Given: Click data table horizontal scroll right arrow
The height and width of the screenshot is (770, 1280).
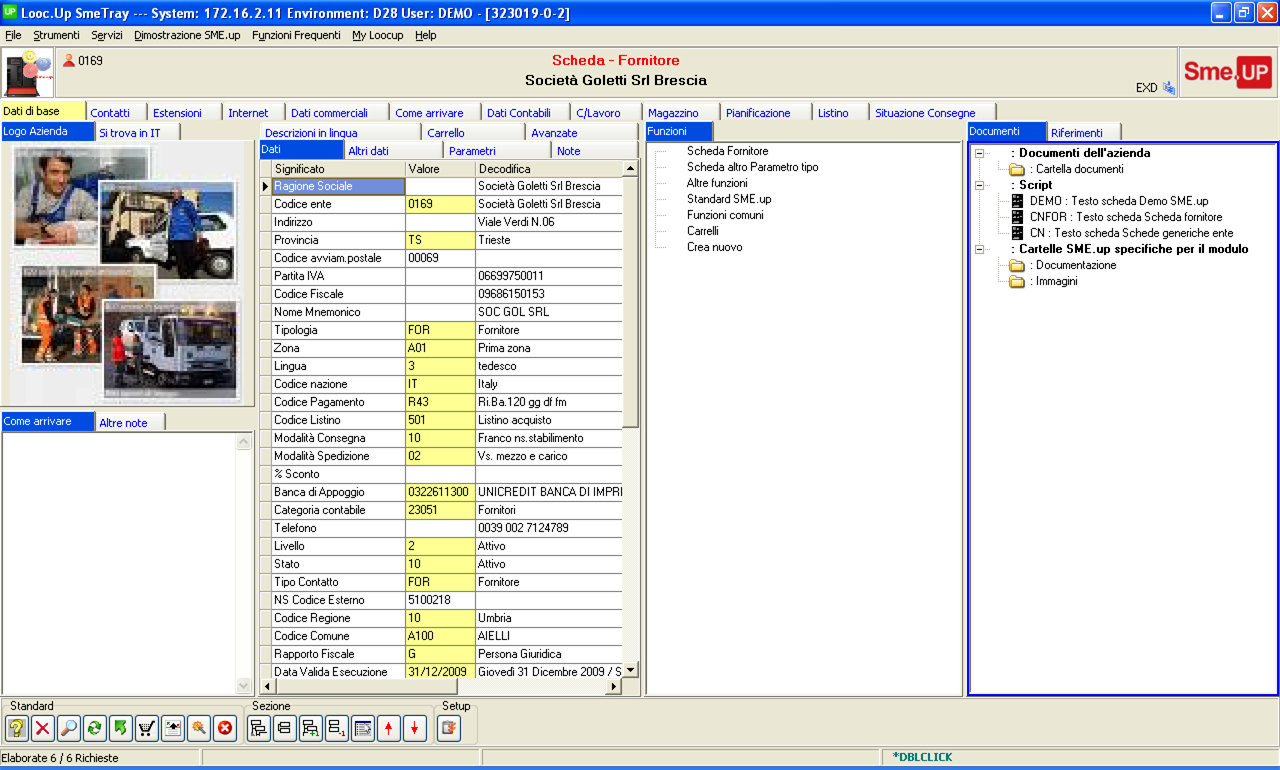Looking at the screenshot, I should (614, 687).
